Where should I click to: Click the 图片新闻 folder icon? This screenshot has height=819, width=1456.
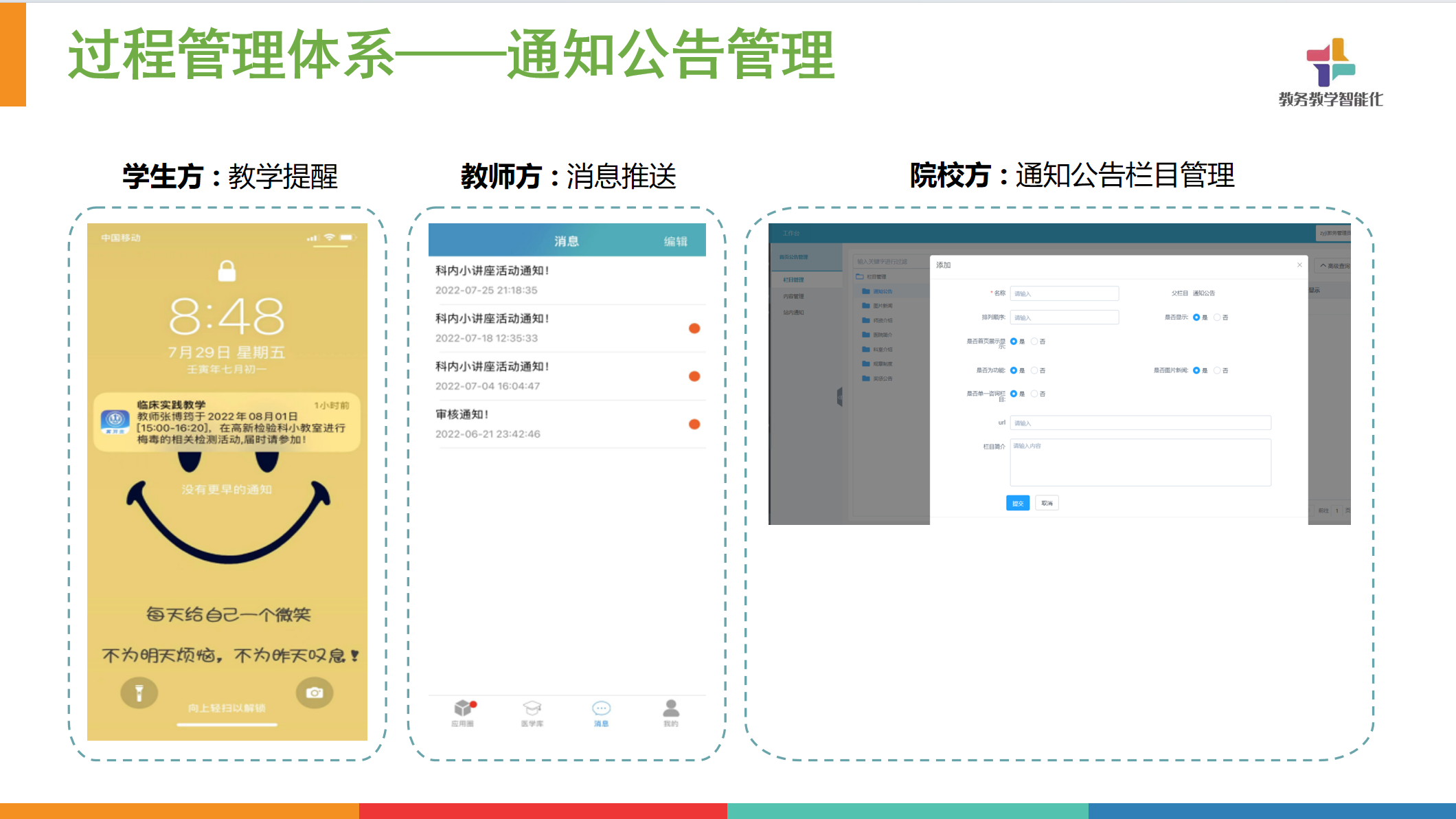(x=866, y=306)
